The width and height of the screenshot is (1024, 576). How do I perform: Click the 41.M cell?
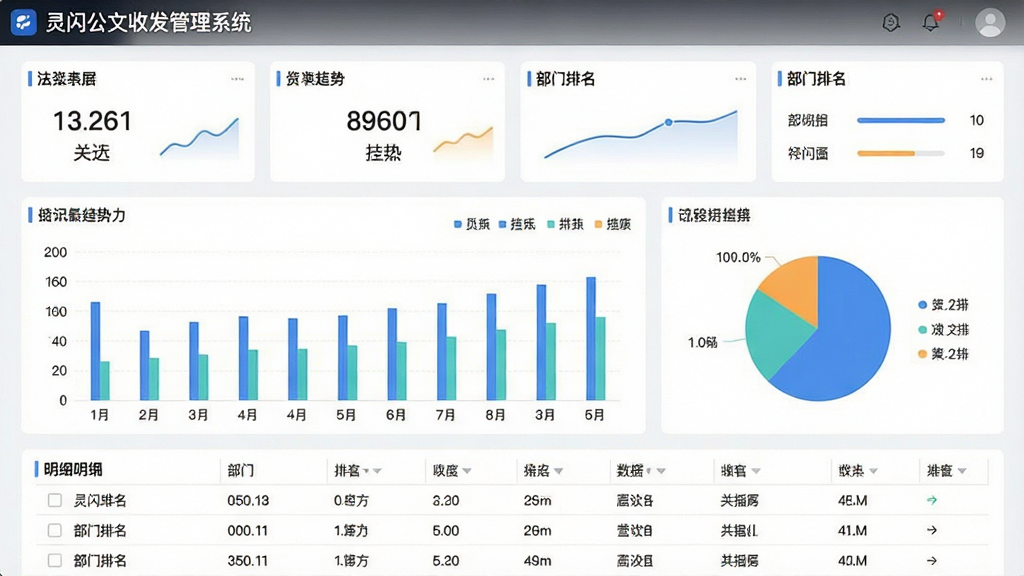(852, 531)
